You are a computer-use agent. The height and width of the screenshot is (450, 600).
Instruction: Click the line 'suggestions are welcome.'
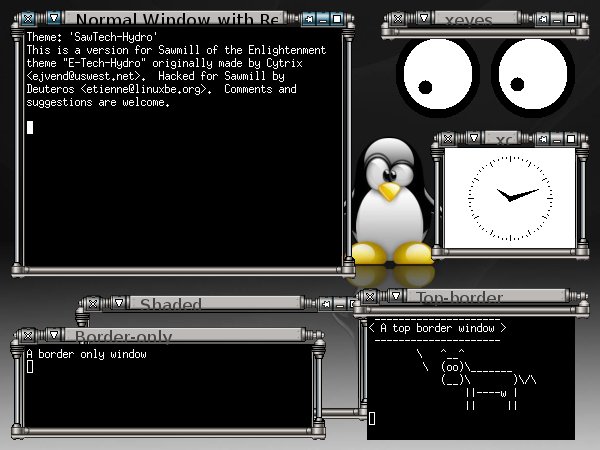click(98, 102)
